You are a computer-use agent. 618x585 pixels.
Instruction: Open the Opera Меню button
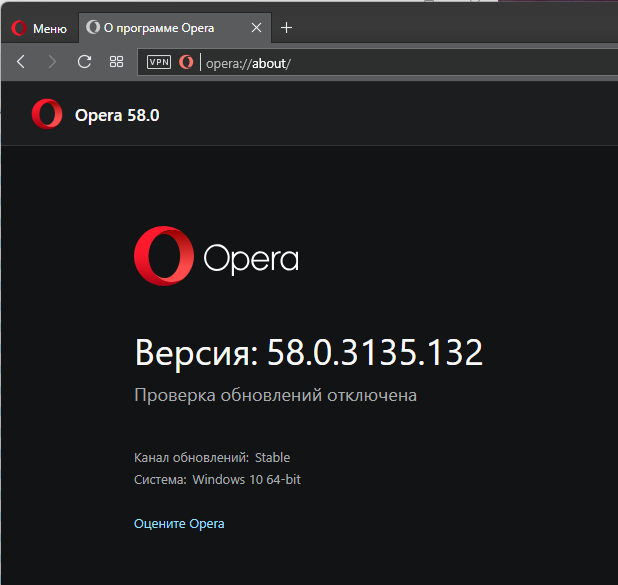[39, 28]
